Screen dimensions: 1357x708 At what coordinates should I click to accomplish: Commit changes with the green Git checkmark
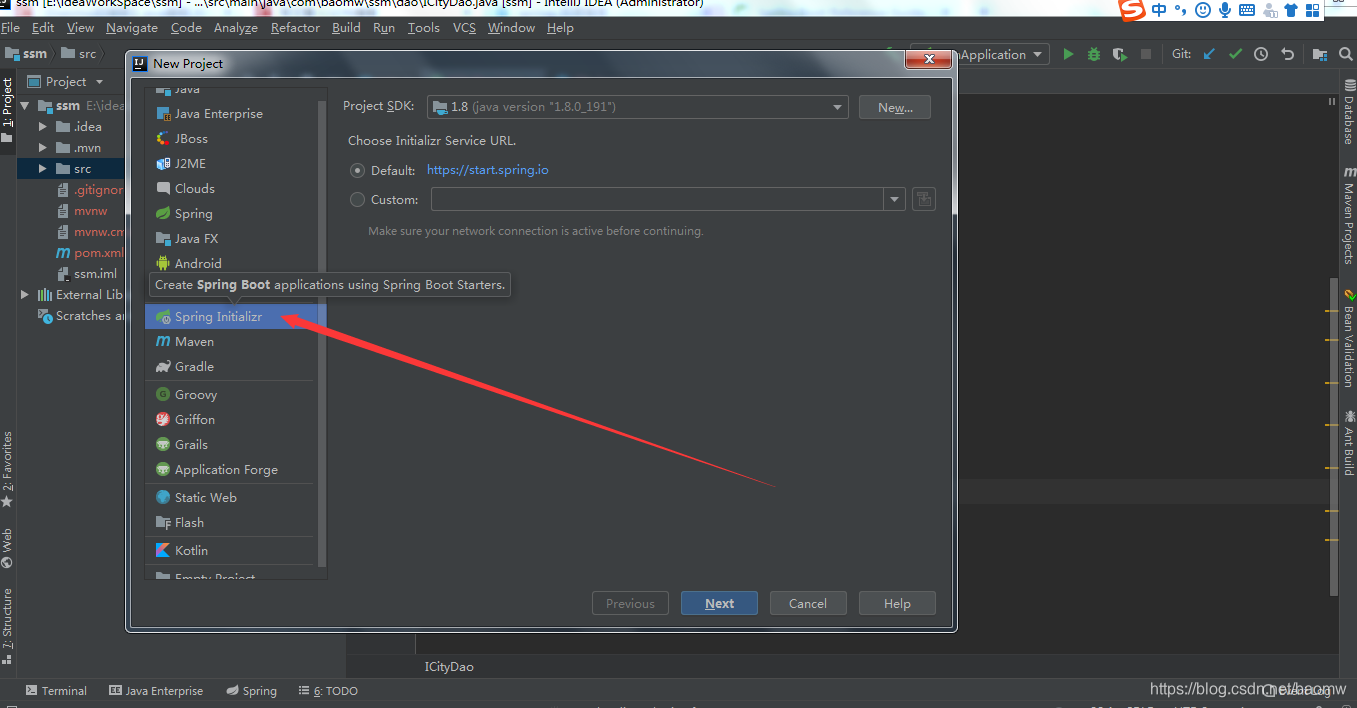click(1235, 54)
